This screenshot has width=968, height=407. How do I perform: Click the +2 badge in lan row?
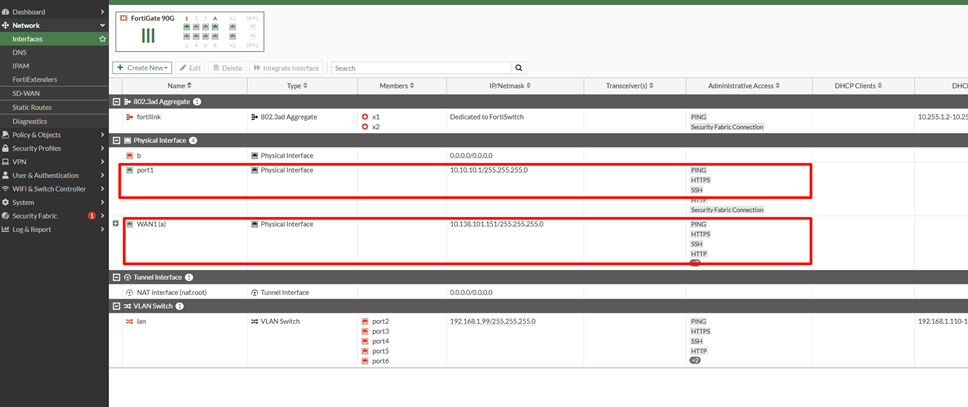[x=695, y=360]
